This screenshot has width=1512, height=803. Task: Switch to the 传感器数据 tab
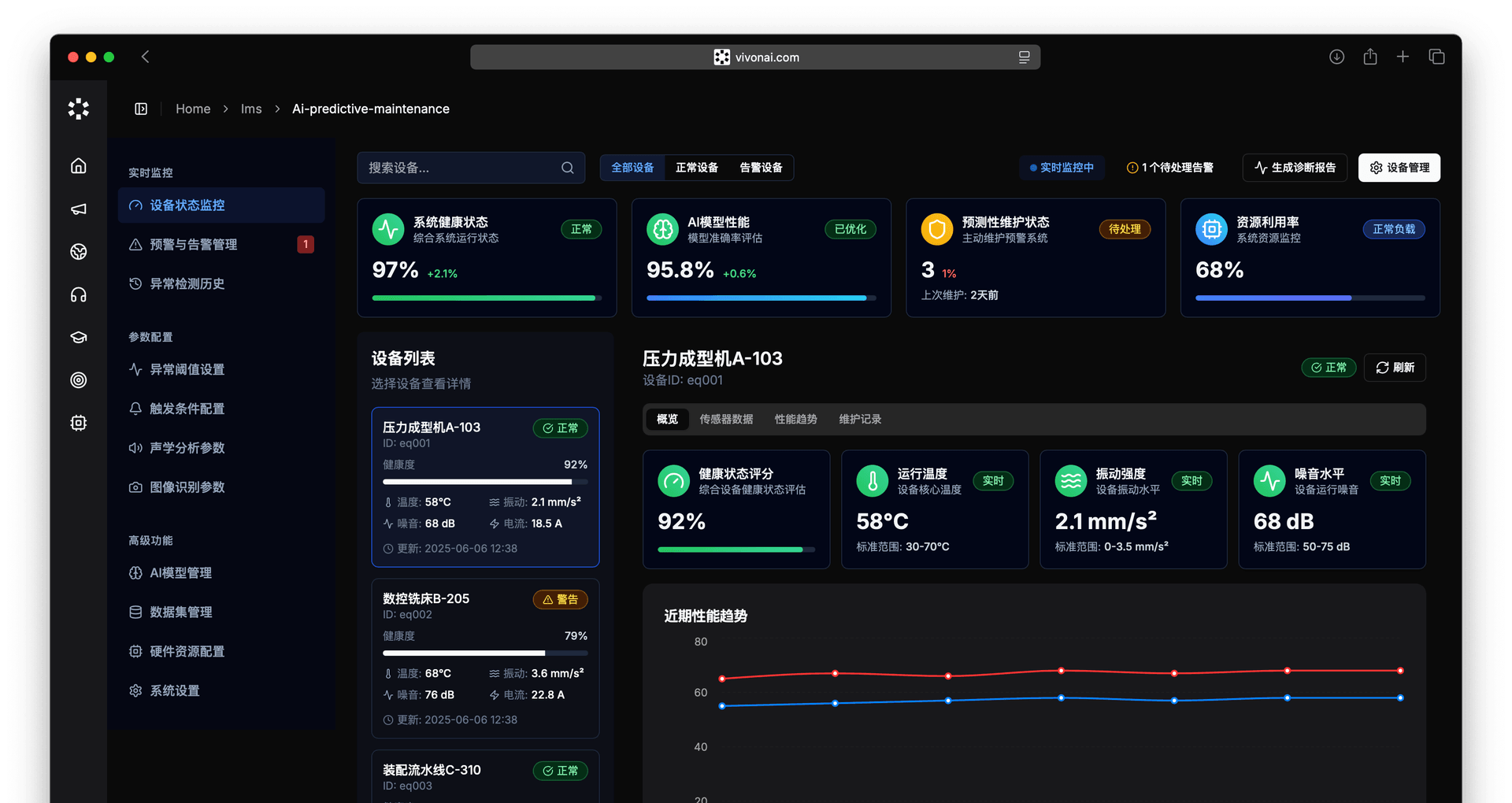pyautogui.click(x=726, y=419)
